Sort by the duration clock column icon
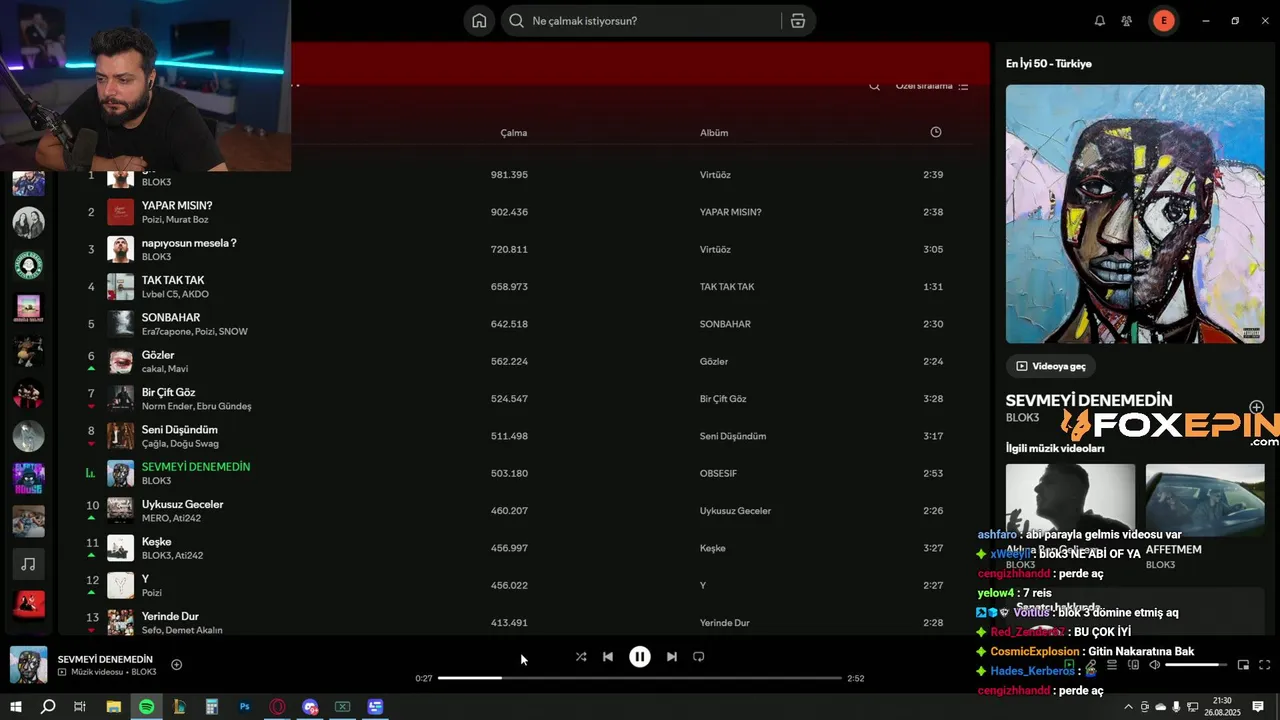Viewport: 1280px width, 720px height. click(x=936, y=132)
